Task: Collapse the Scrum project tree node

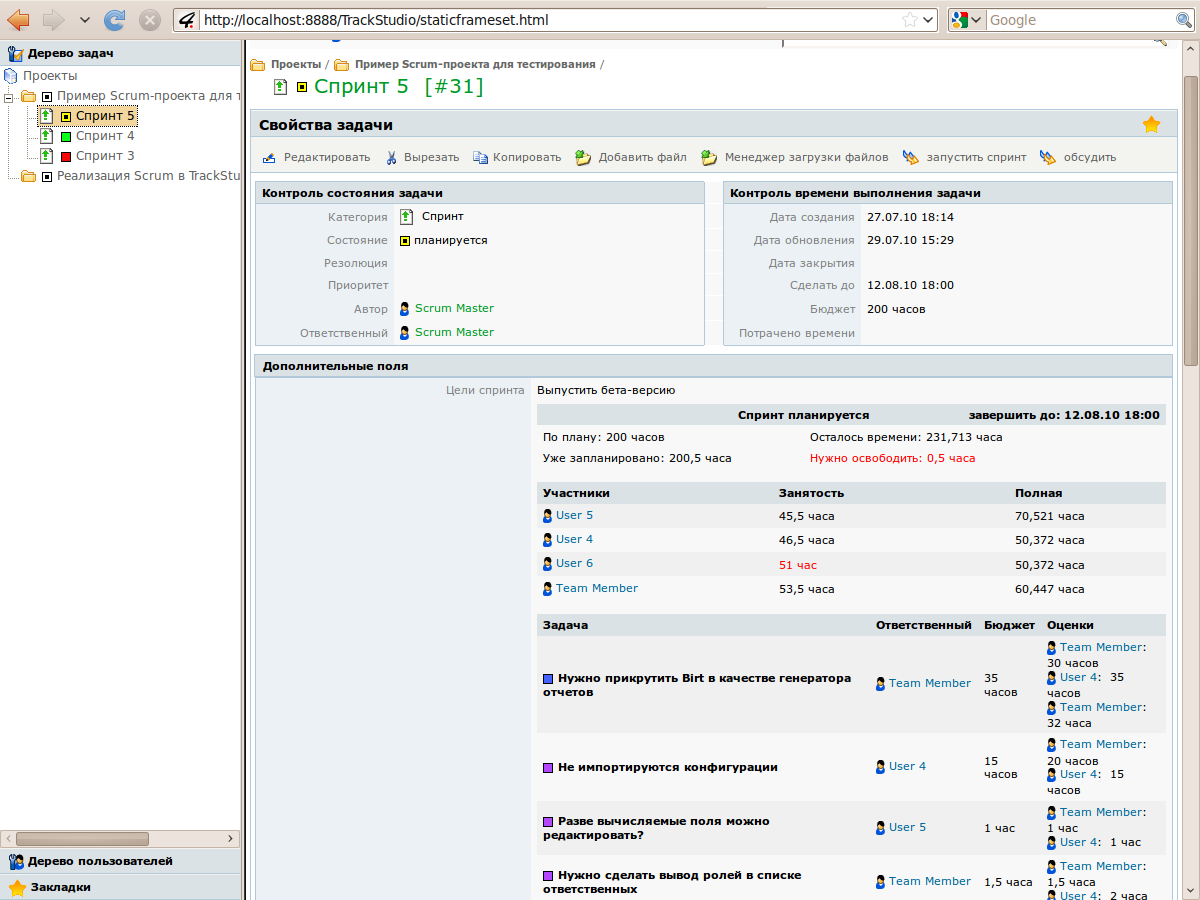Action: [10, 97]
